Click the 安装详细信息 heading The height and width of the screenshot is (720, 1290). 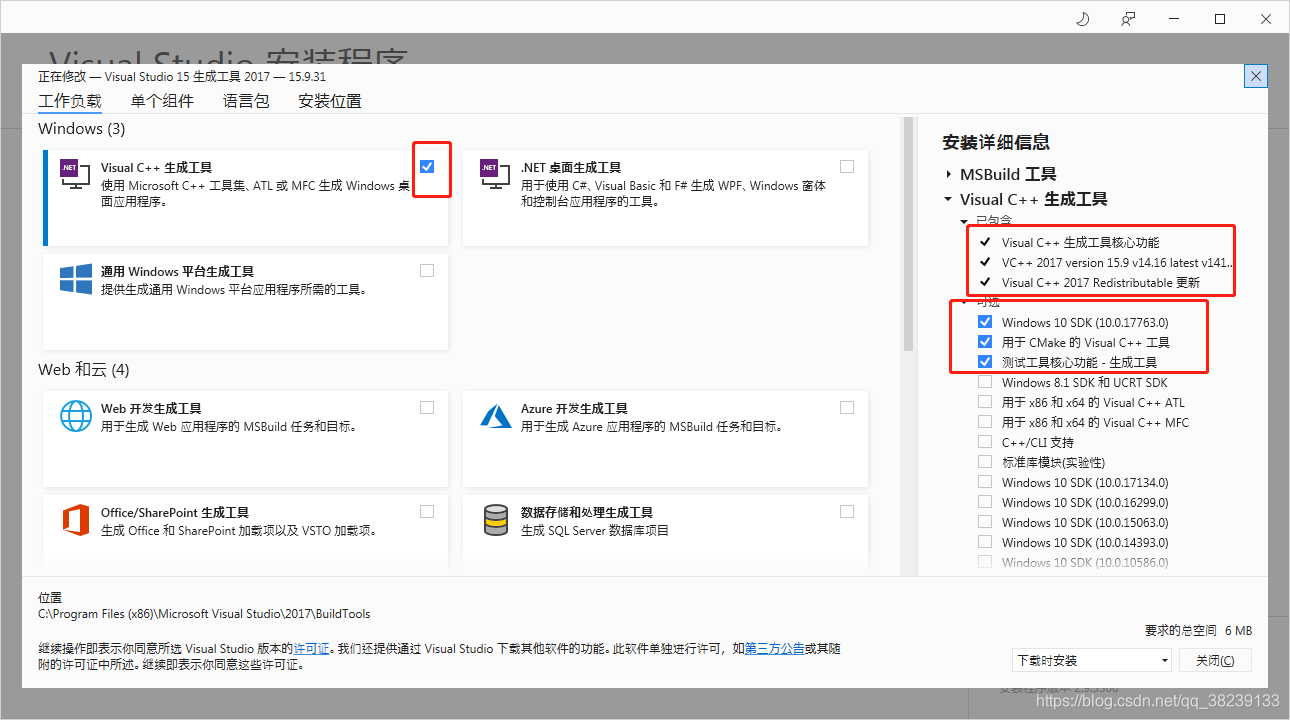pos(996,142)
